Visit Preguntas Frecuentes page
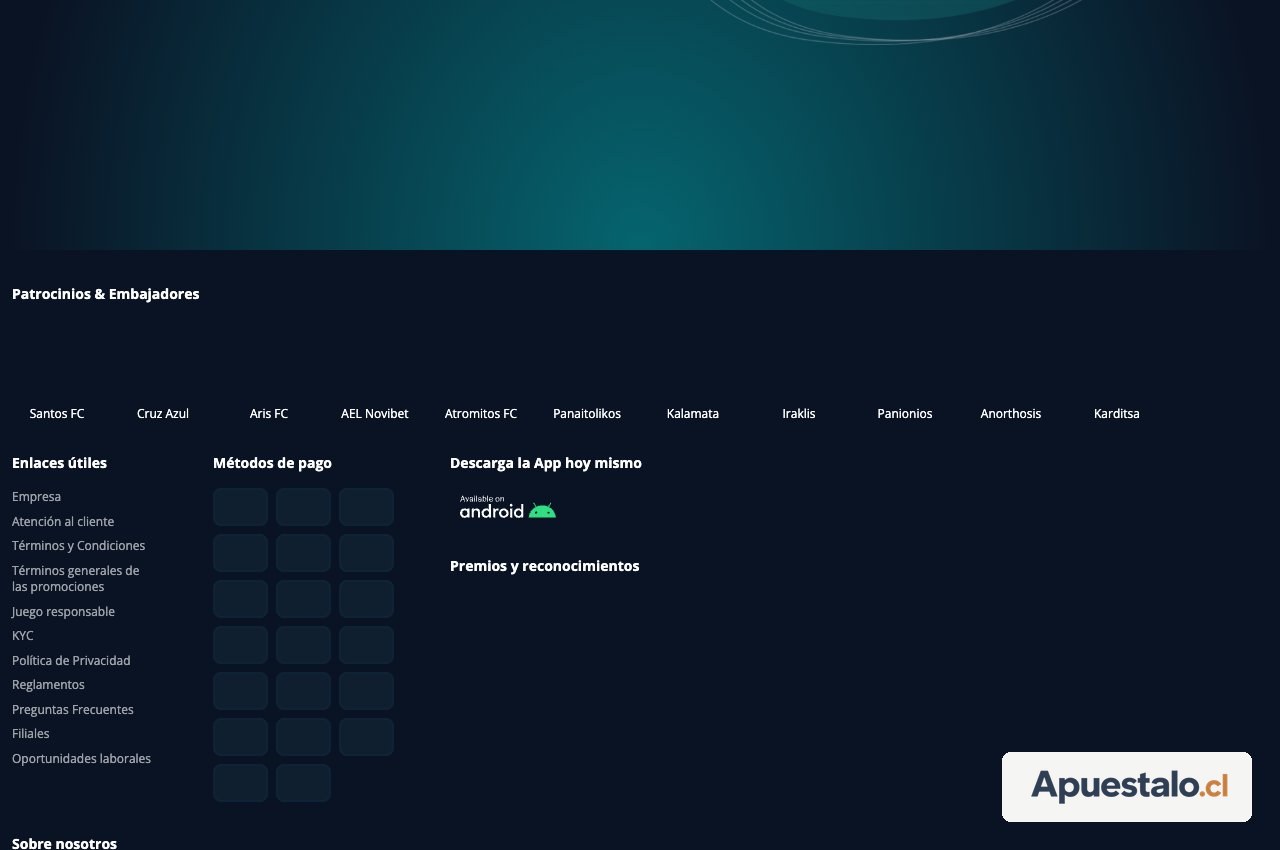The height and width of the screenshot is (850, 1280). point(73,710)
